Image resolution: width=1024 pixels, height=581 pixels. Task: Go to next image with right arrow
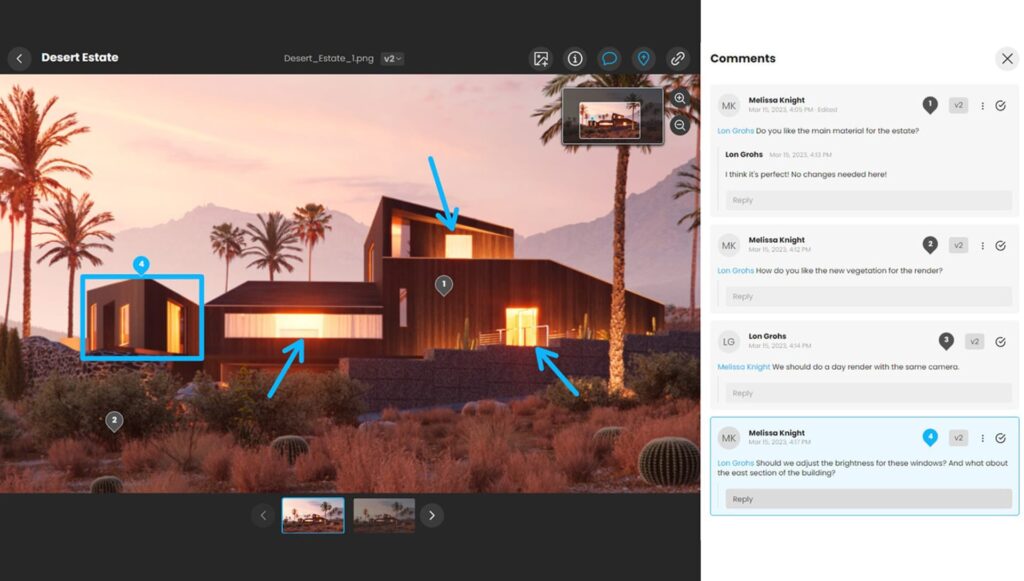[431, 515]
